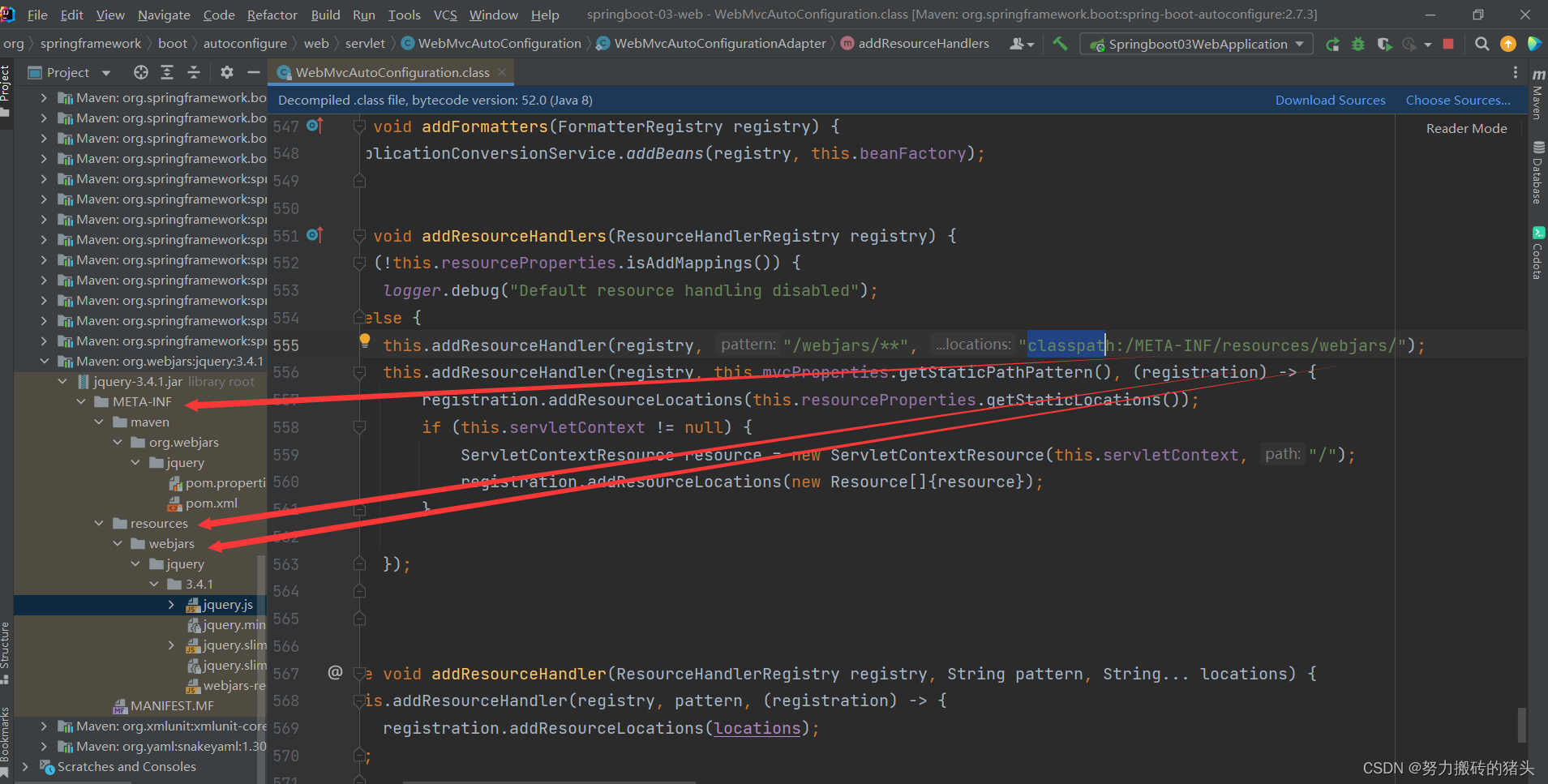1548x784 pixels.
Task: Toggle the Project side tool window button
Action: [6, 89]
